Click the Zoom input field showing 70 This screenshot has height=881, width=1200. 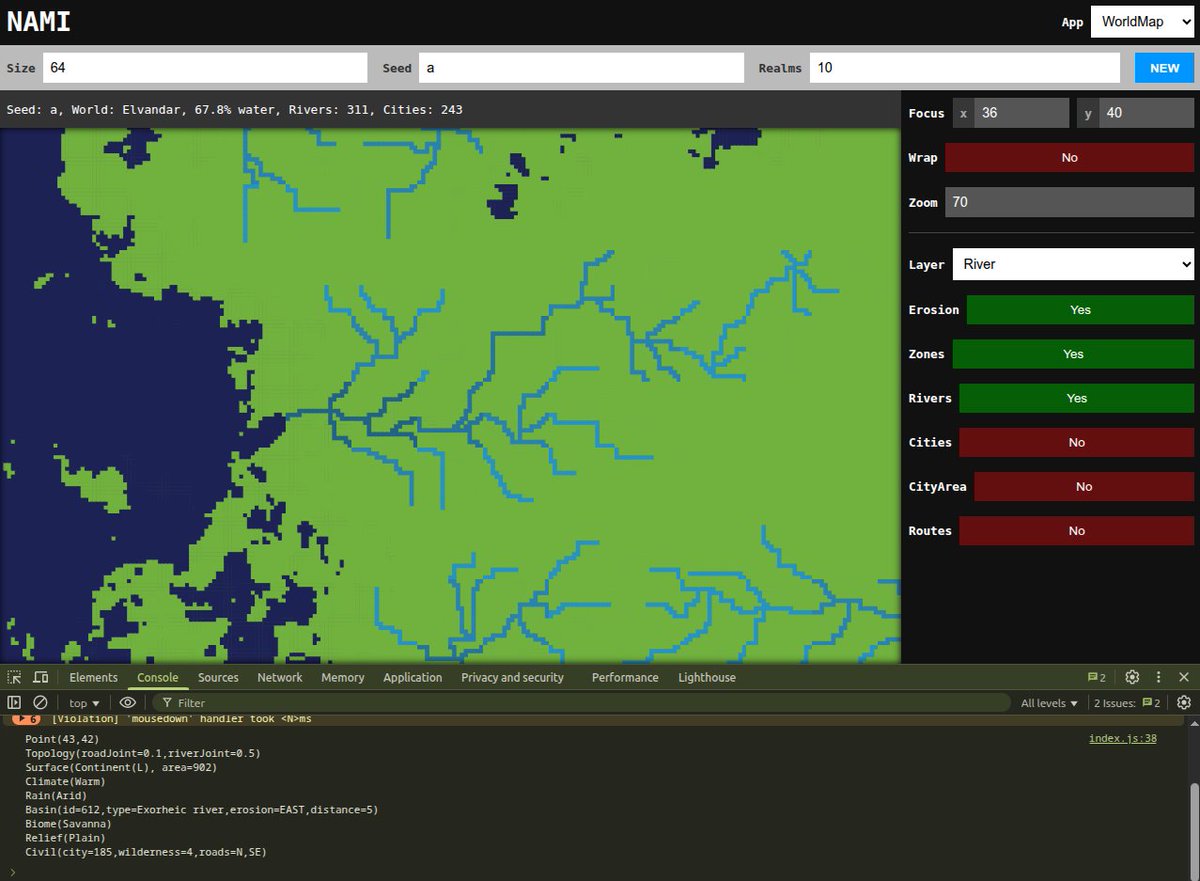[1069, 202]
